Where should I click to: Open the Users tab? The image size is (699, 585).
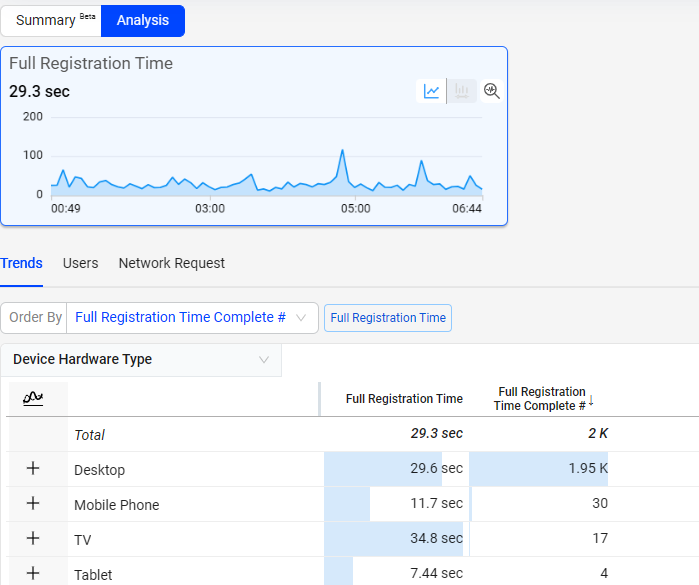(x=80, y=263)
